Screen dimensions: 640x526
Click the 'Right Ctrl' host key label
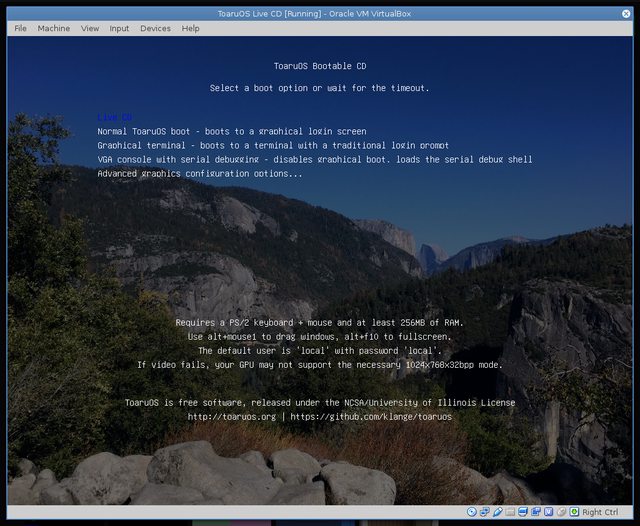tap(600, 512)
